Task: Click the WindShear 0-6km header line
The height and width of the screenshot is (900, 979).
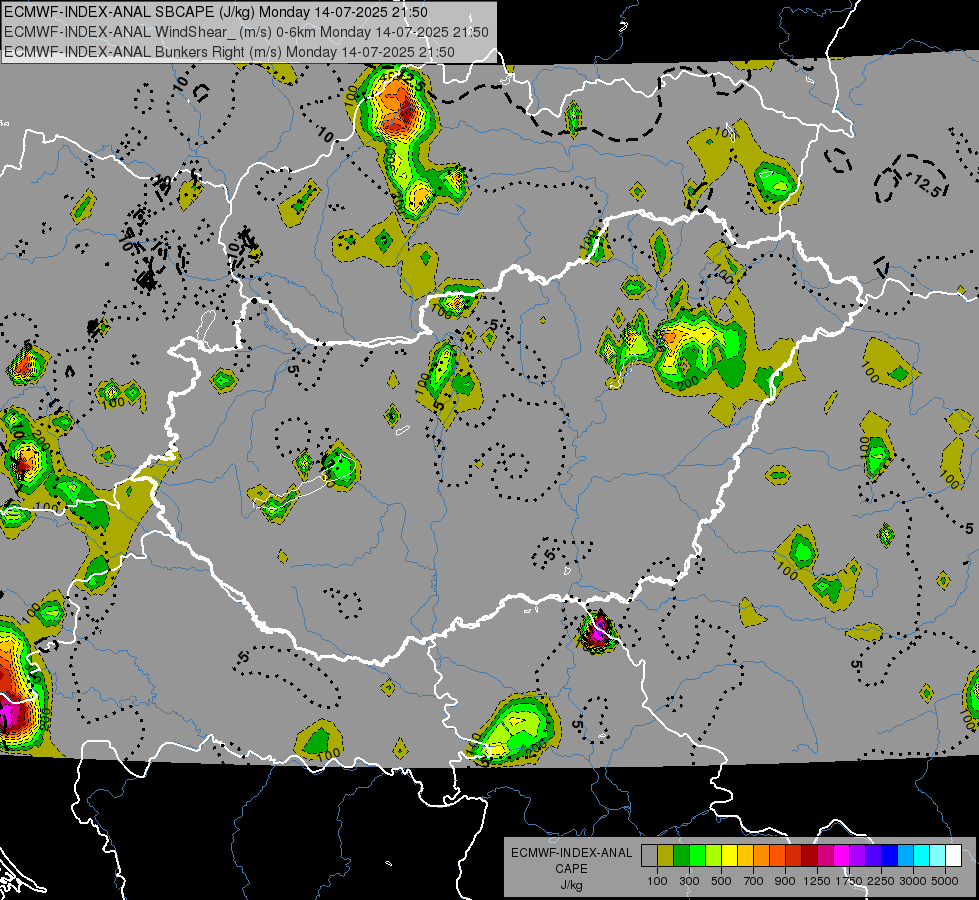Action: tap(246, 32)
